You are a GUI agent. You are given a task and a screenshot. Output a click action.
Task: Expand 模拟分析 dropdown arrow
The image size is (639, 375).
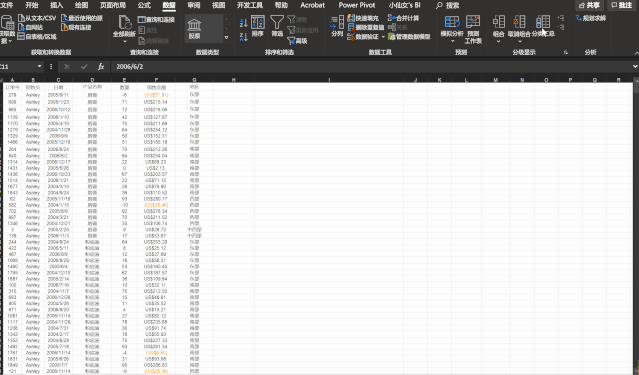452,41
